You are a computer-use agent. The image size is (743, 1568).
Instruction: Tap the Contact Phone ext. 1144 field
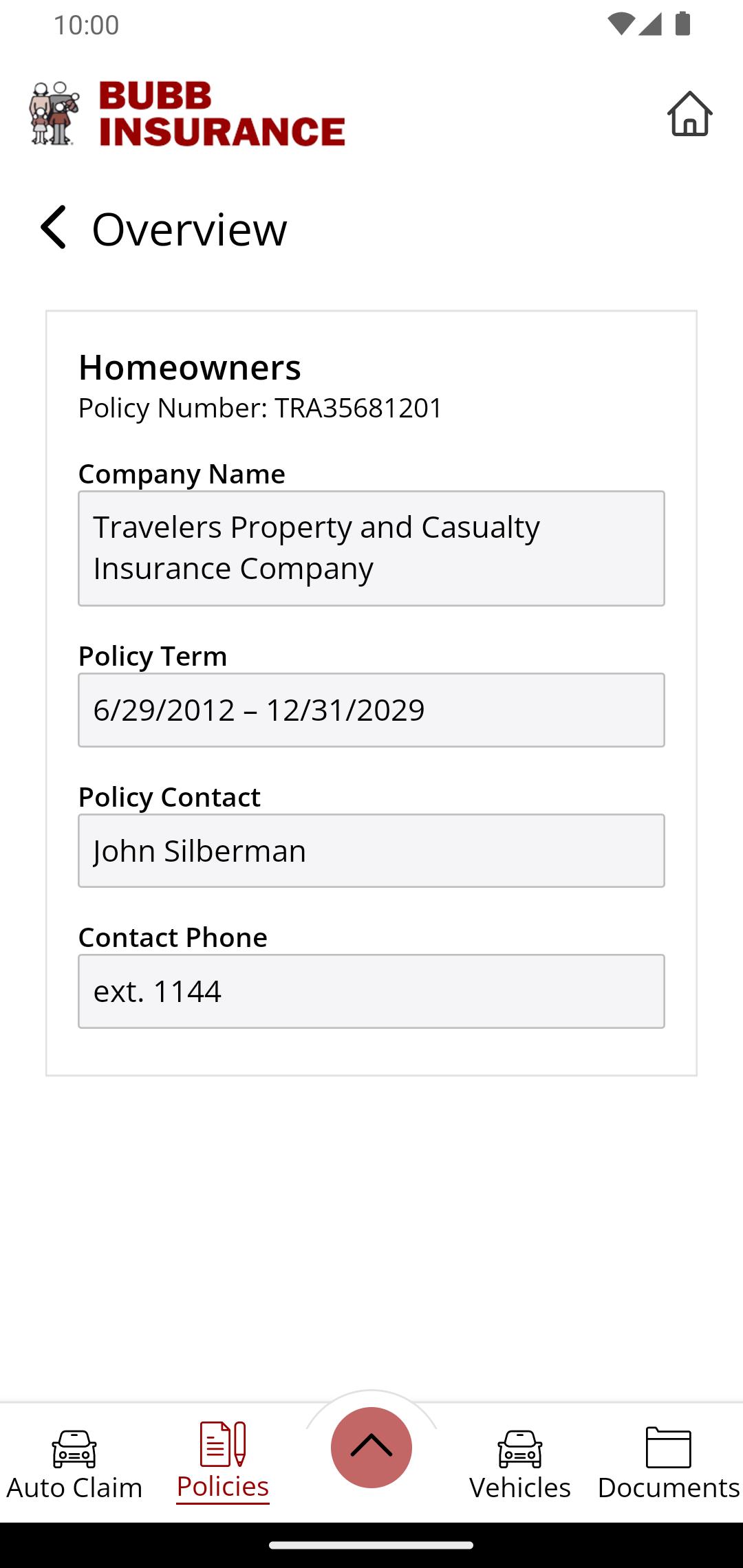[x=371, y=991]
